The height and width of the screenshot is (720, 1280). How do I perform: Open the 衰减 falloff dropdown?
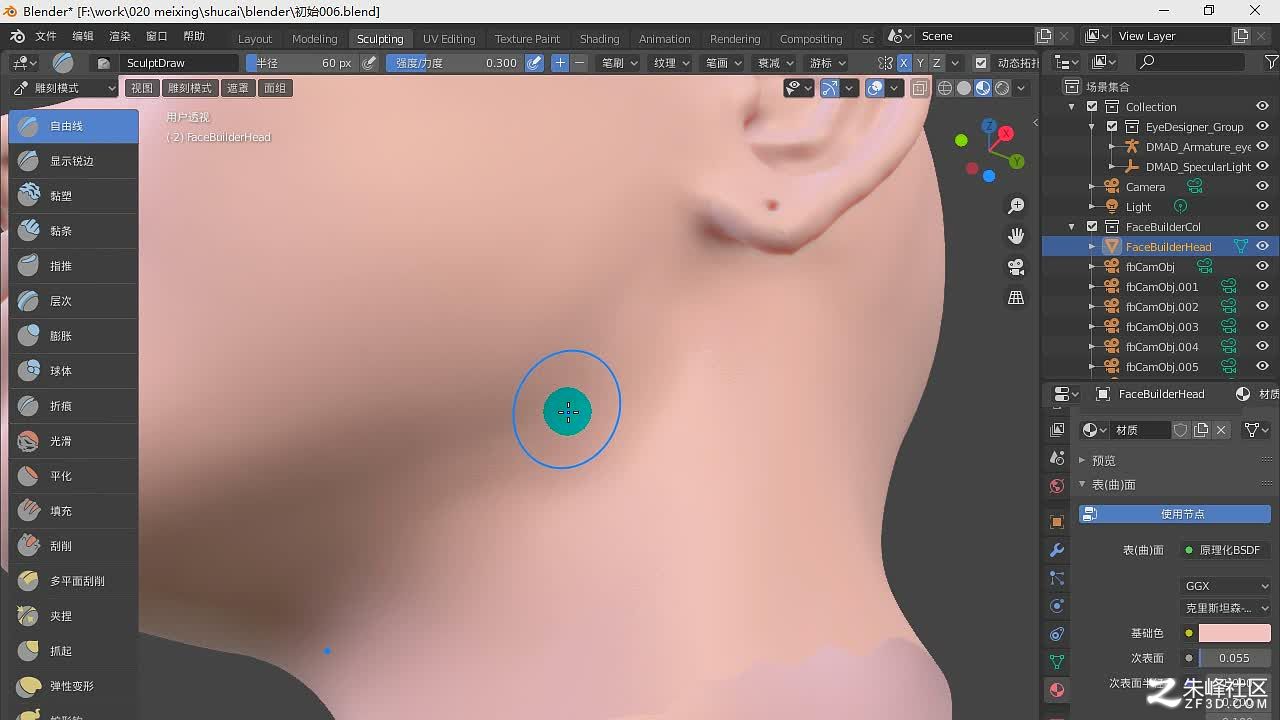(x=775, y=63)
